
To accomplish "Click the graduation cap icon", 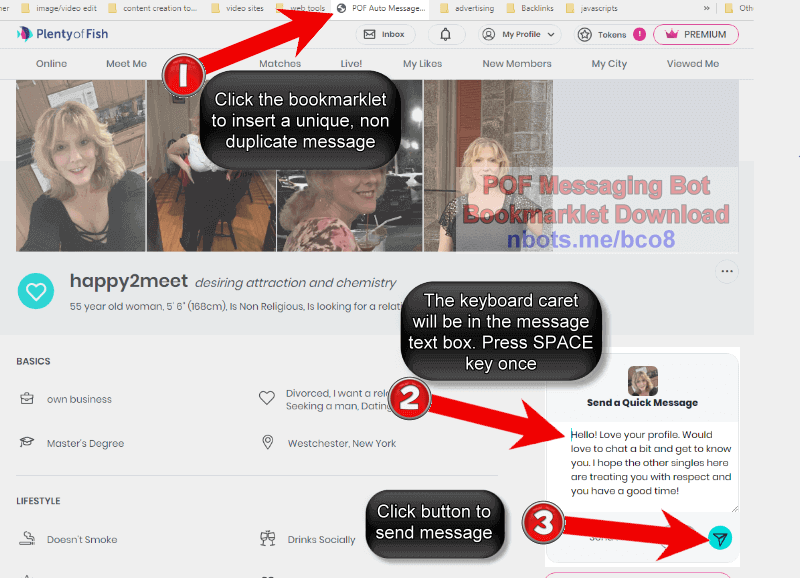I will click(27, 442).
